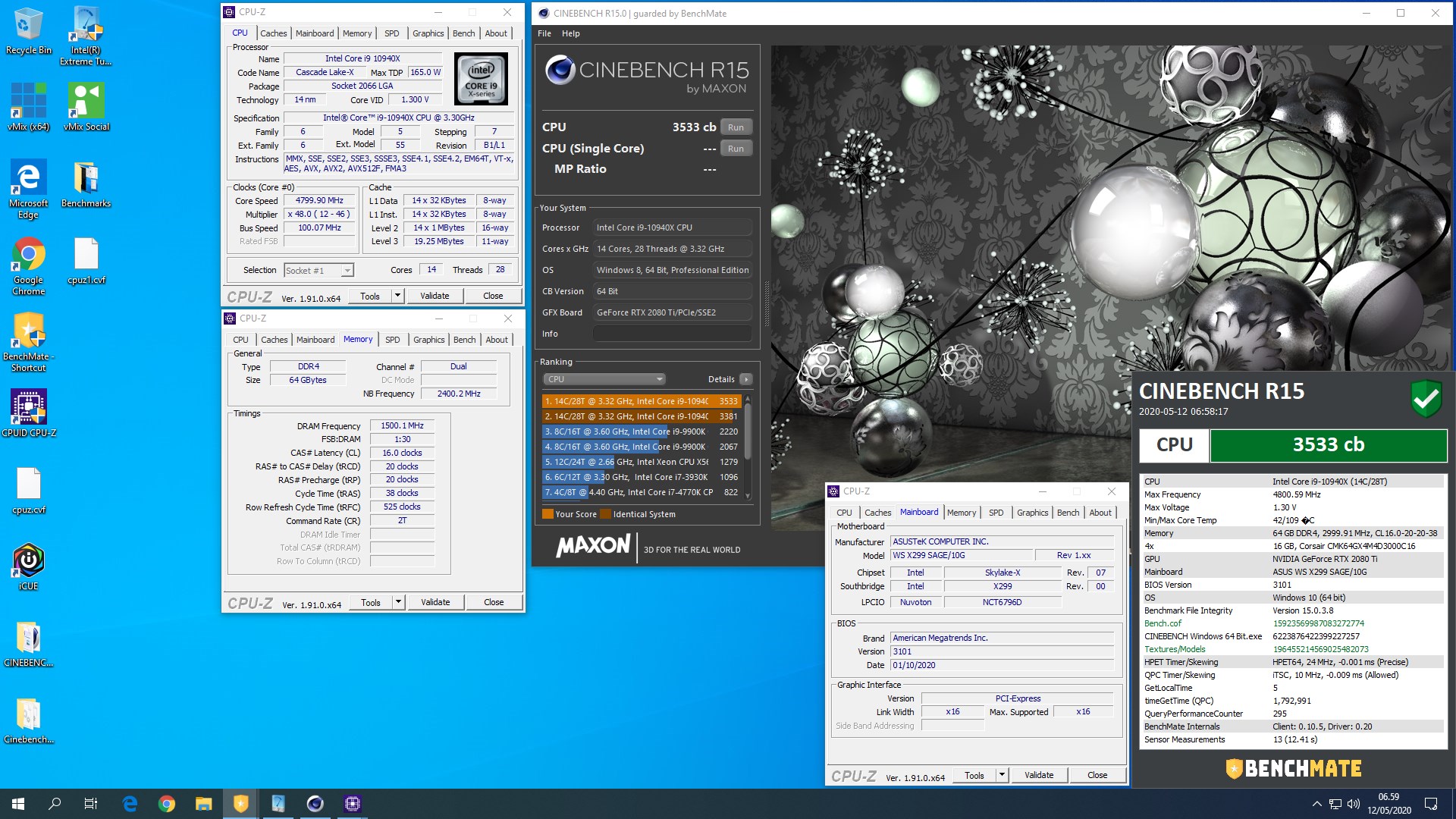
Task: Open the Recycle Bin desktop icon
Action: click(28, 30)
